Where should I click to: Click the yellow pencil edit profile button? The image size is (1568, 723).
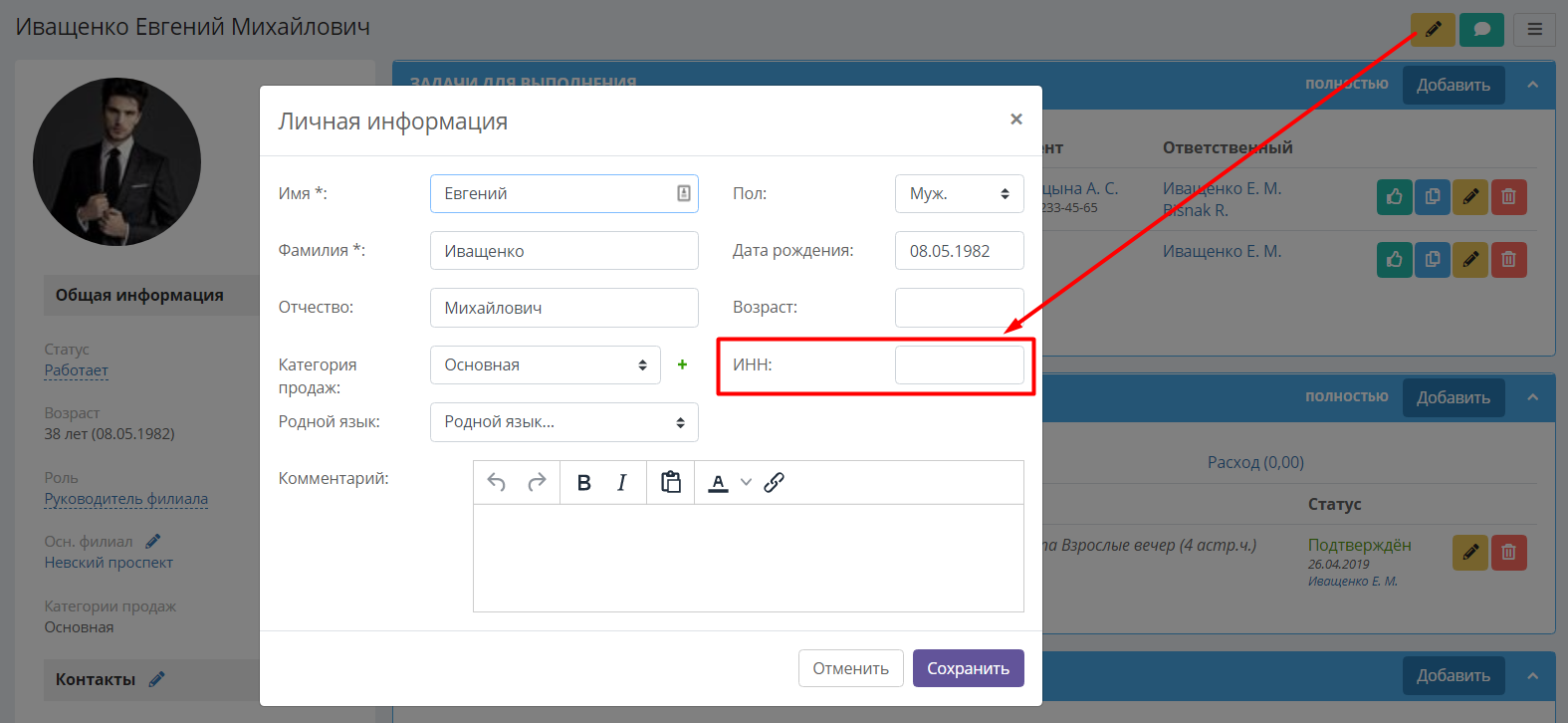point(1433,29)
